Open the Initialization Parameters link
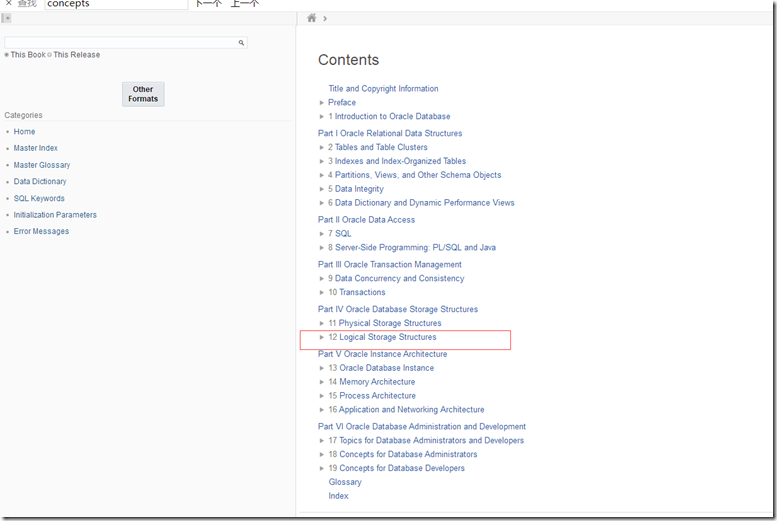Screen dimensions: 777x521 (55, 215)
